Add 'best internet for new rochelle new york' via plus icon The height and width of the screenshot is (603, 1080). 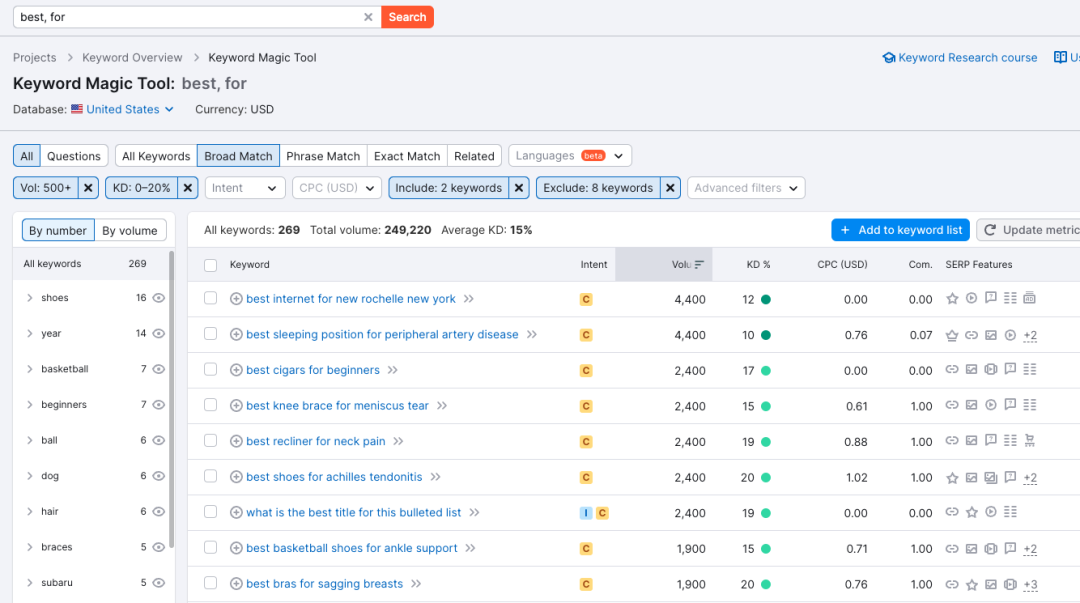(236, 299)
